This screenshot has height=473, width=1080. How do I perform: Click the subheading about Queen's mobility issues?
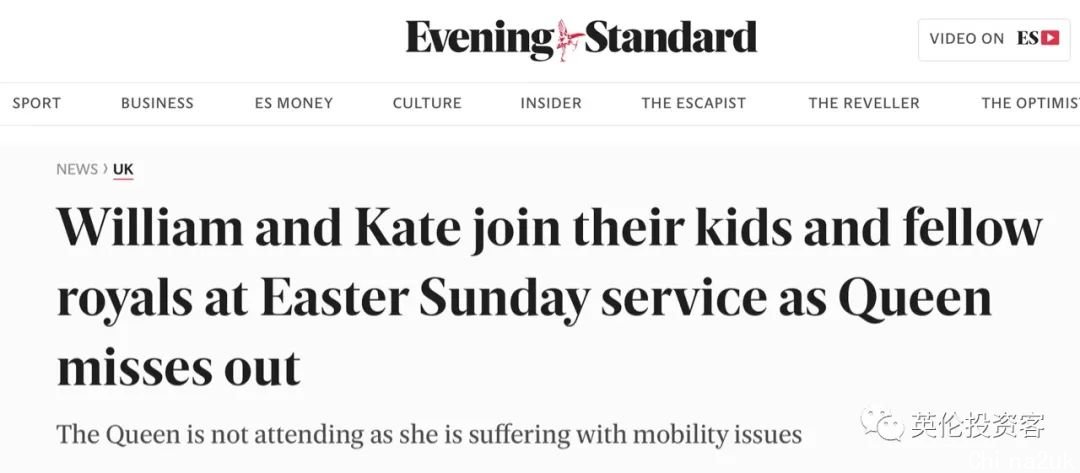pos(429,435)
